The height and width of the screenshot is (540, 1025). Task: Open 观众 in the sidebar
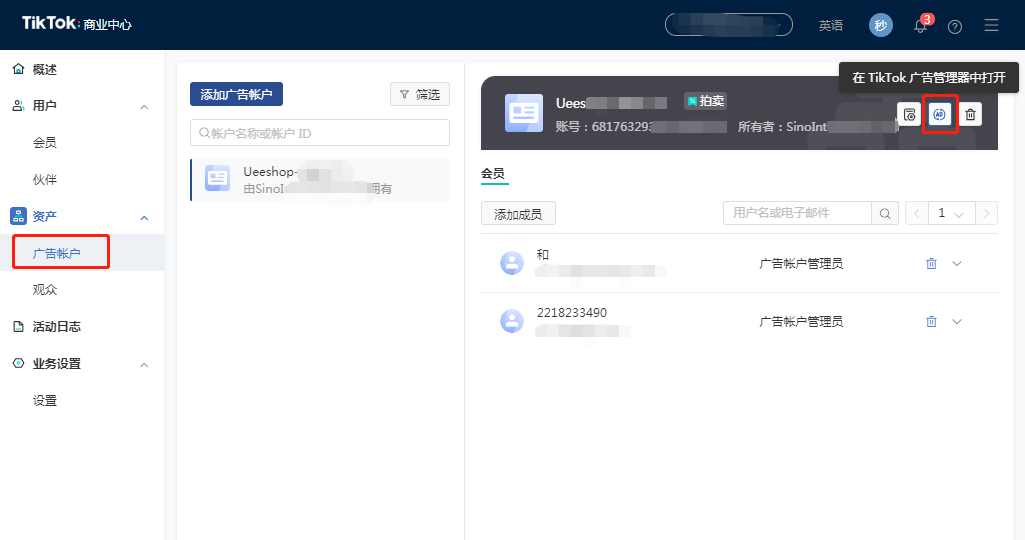pos(44,290)
